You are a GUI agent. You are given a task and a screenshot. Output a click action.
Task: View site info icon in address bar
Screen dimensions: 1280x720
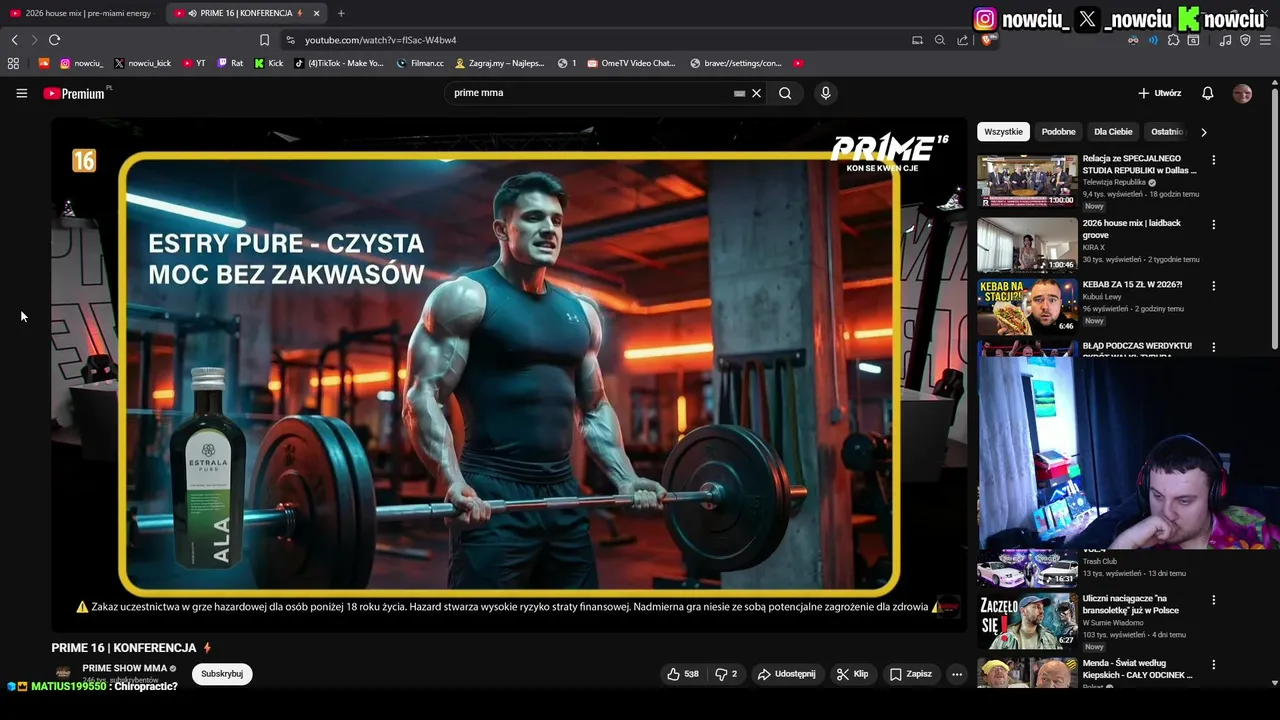click(x=290, y=40)
